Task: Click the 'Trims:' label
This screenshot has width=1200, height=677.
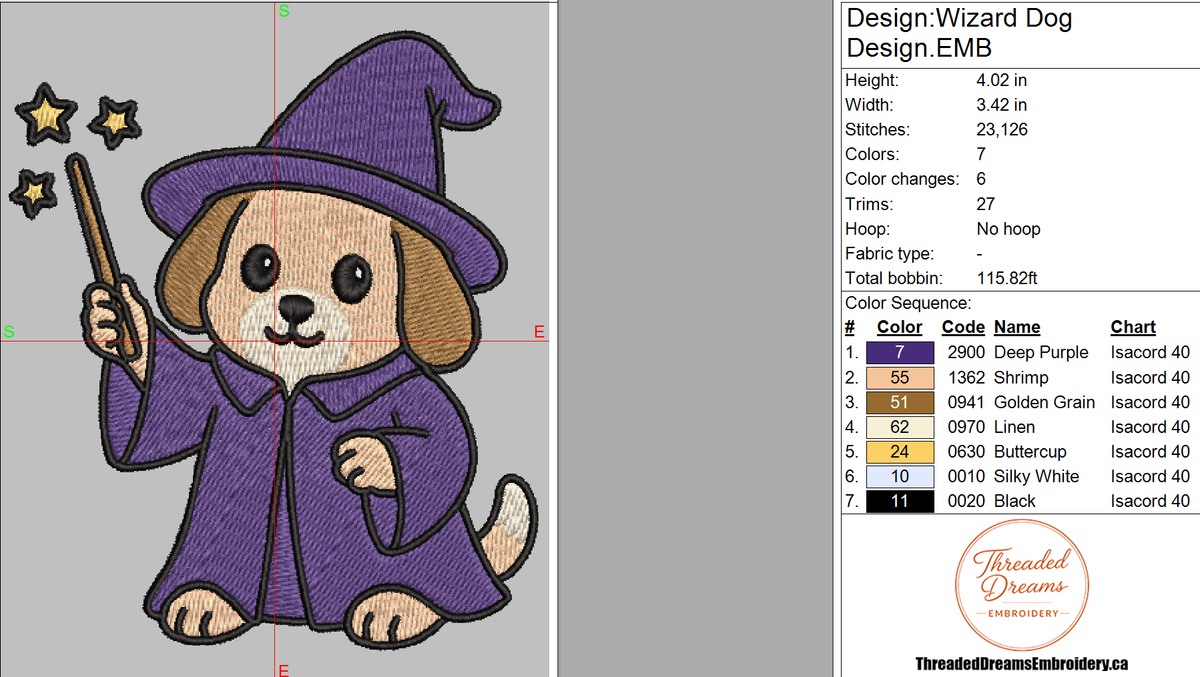Action: 867,204
